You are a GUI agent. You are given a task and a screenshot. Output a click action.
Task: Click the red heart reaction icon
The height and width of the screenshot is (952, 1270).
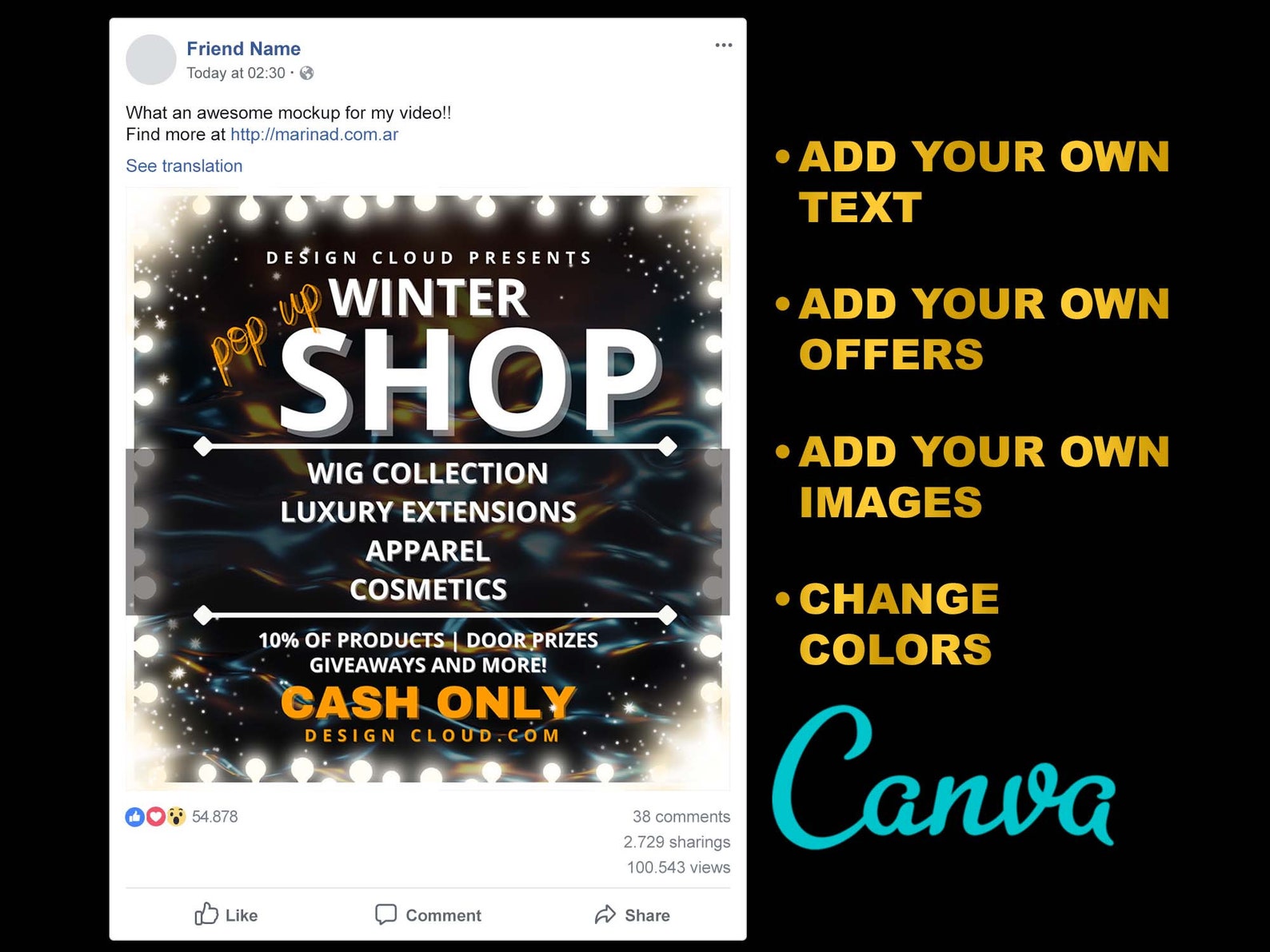click(x=155, y=816)
